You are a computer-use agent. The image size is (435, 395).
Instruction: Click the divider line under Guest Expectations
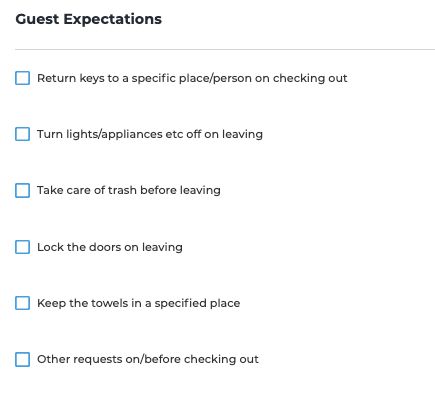225,49
